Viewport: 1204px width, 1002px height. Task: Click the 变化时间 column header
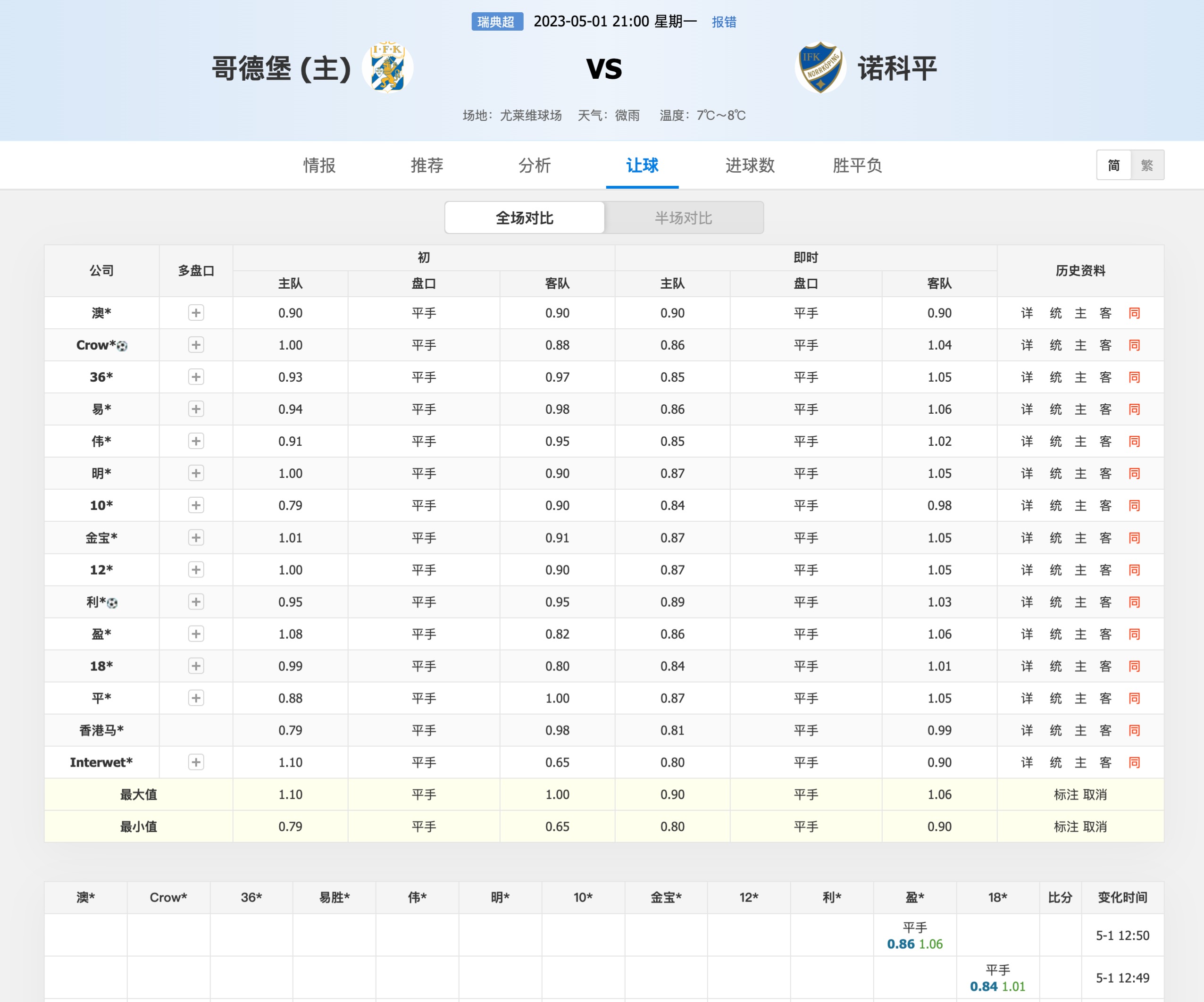(x=1122, y=897)
